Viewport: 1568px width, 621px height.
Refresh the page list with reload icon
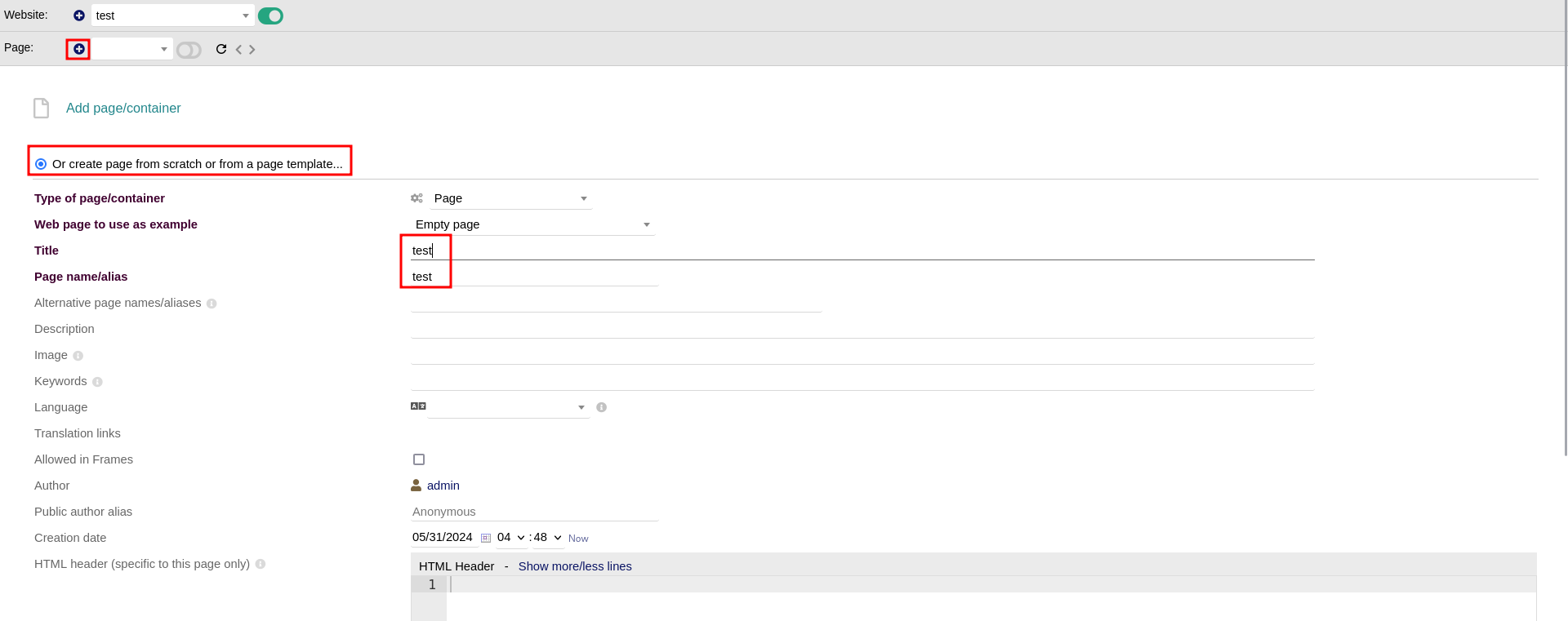(x=221, y=49)
